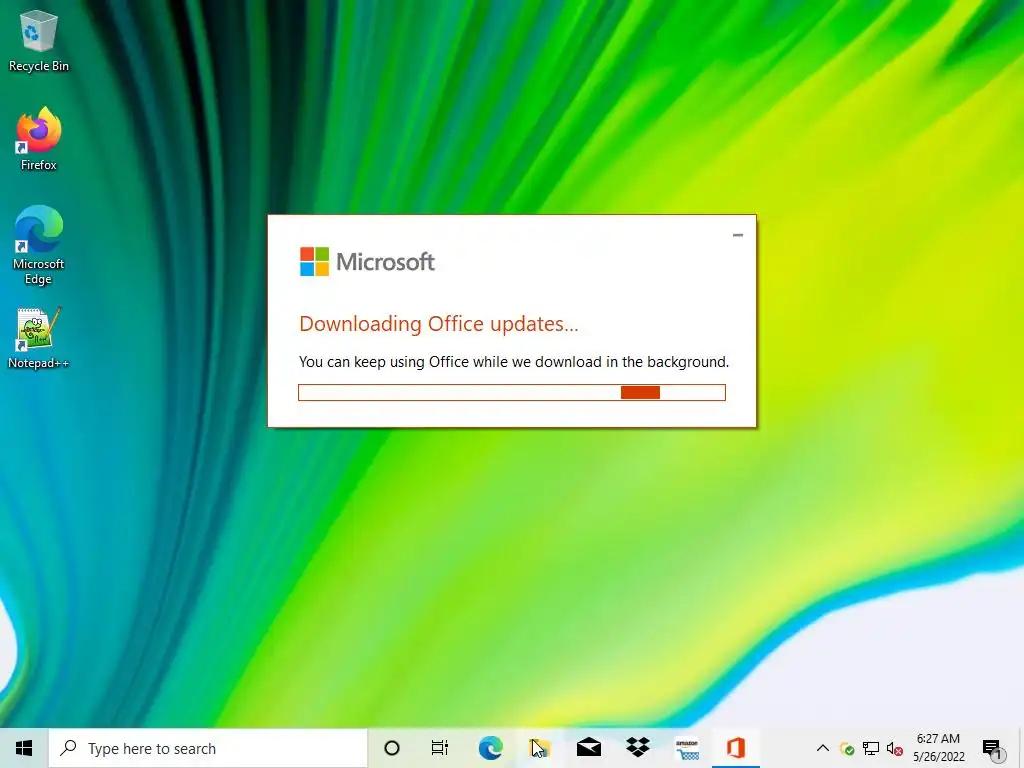Launch Edge from the taskbar
This screenshot has width=1024, height=768.
point(490,748)
